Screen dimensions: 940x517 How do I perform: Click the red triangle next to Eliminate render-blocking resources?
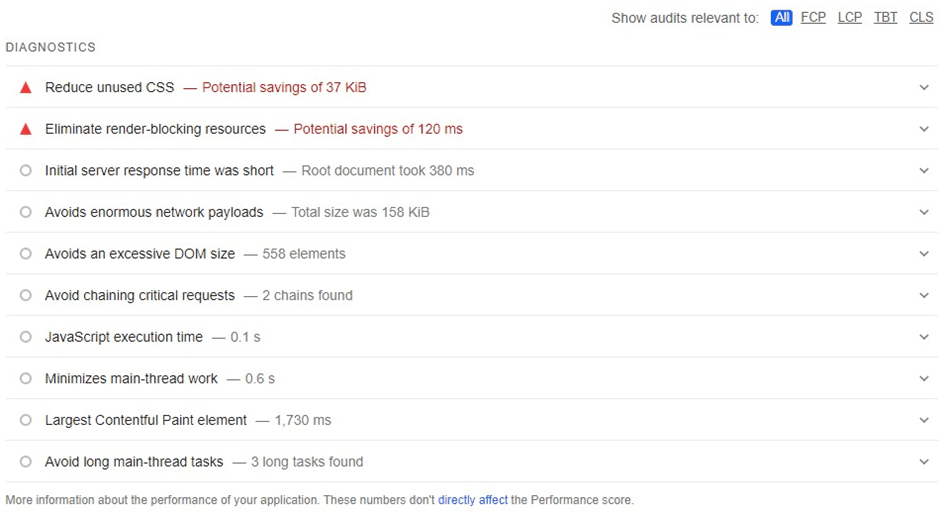(x=25, y=129)
